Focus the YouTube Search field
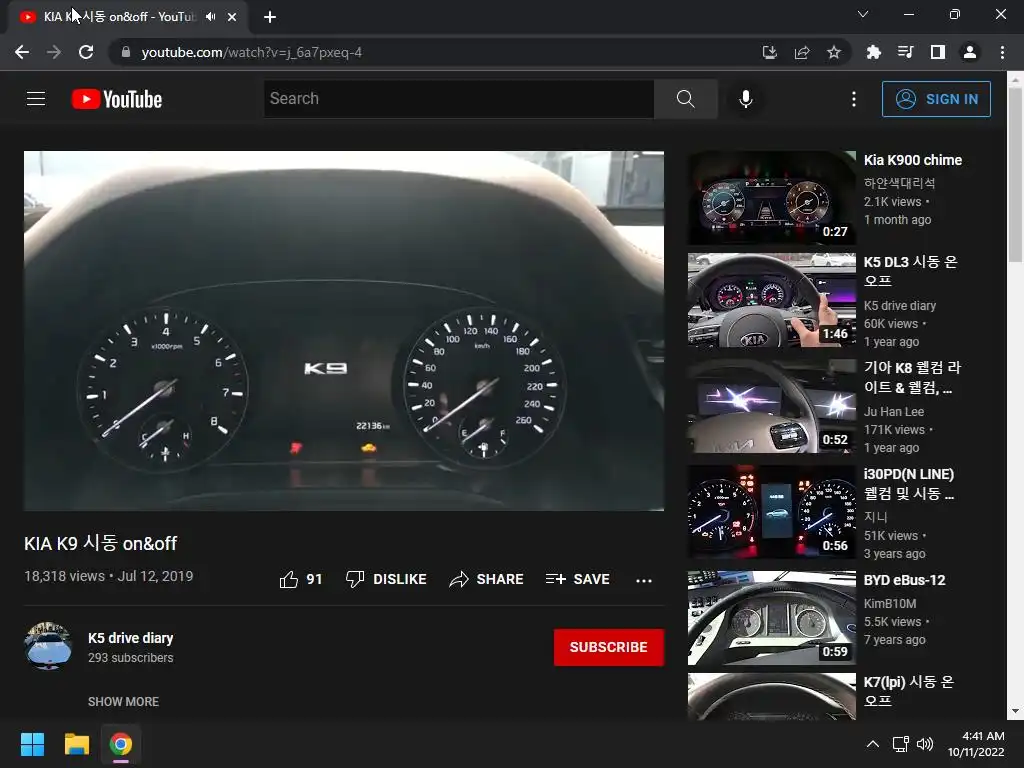This screenshot has width=1024, height=768. tap(459, 99)
